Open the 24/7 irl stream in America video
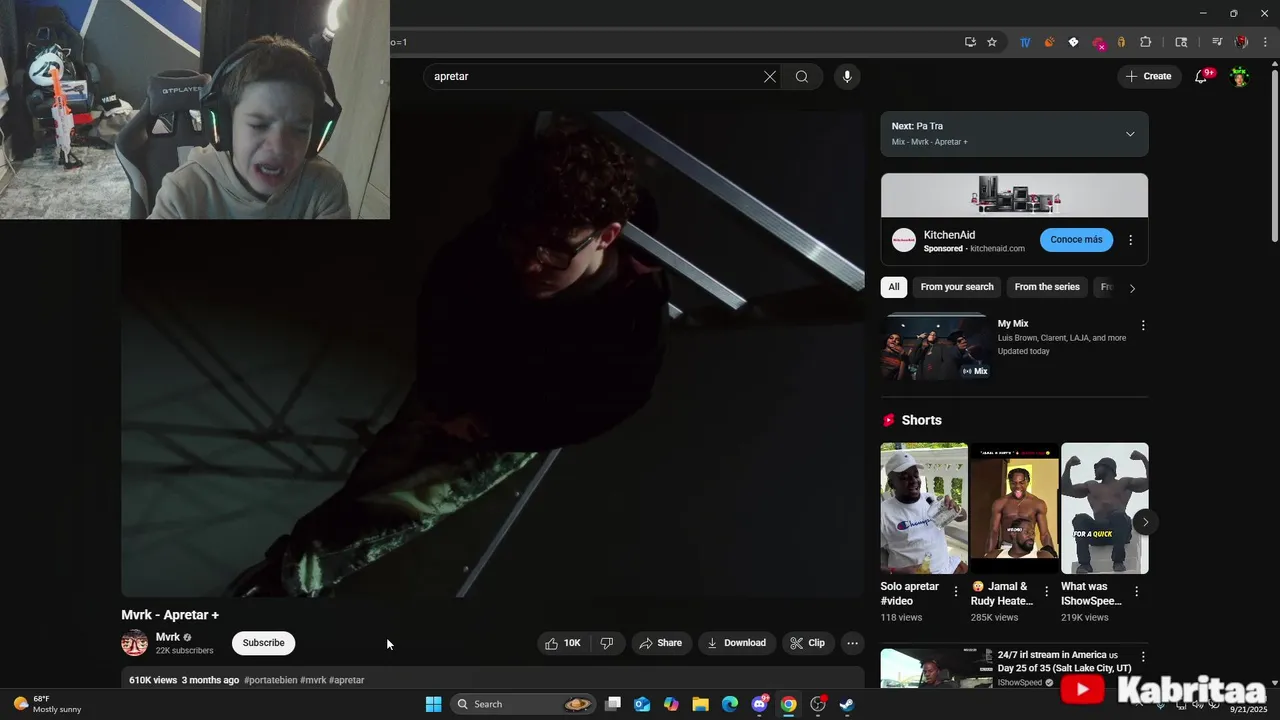Viewport: 1280px width, 720px height. 1064,661
